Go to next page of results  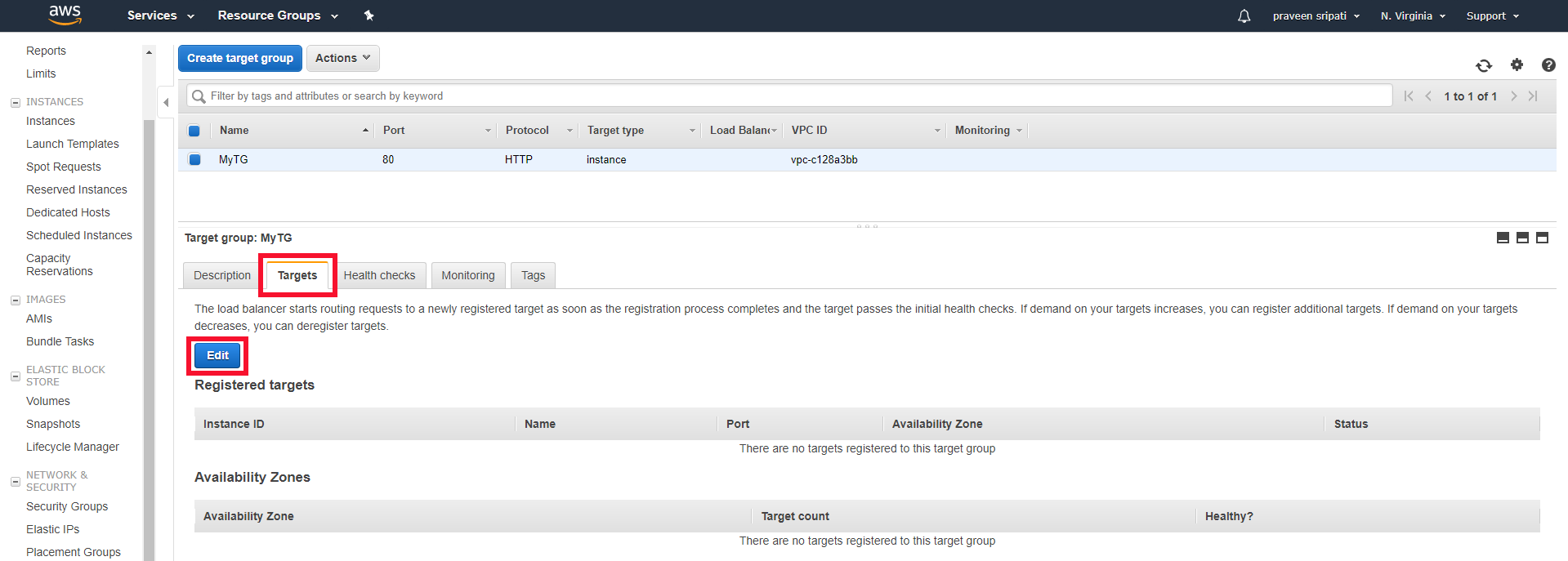point(1513,96)
